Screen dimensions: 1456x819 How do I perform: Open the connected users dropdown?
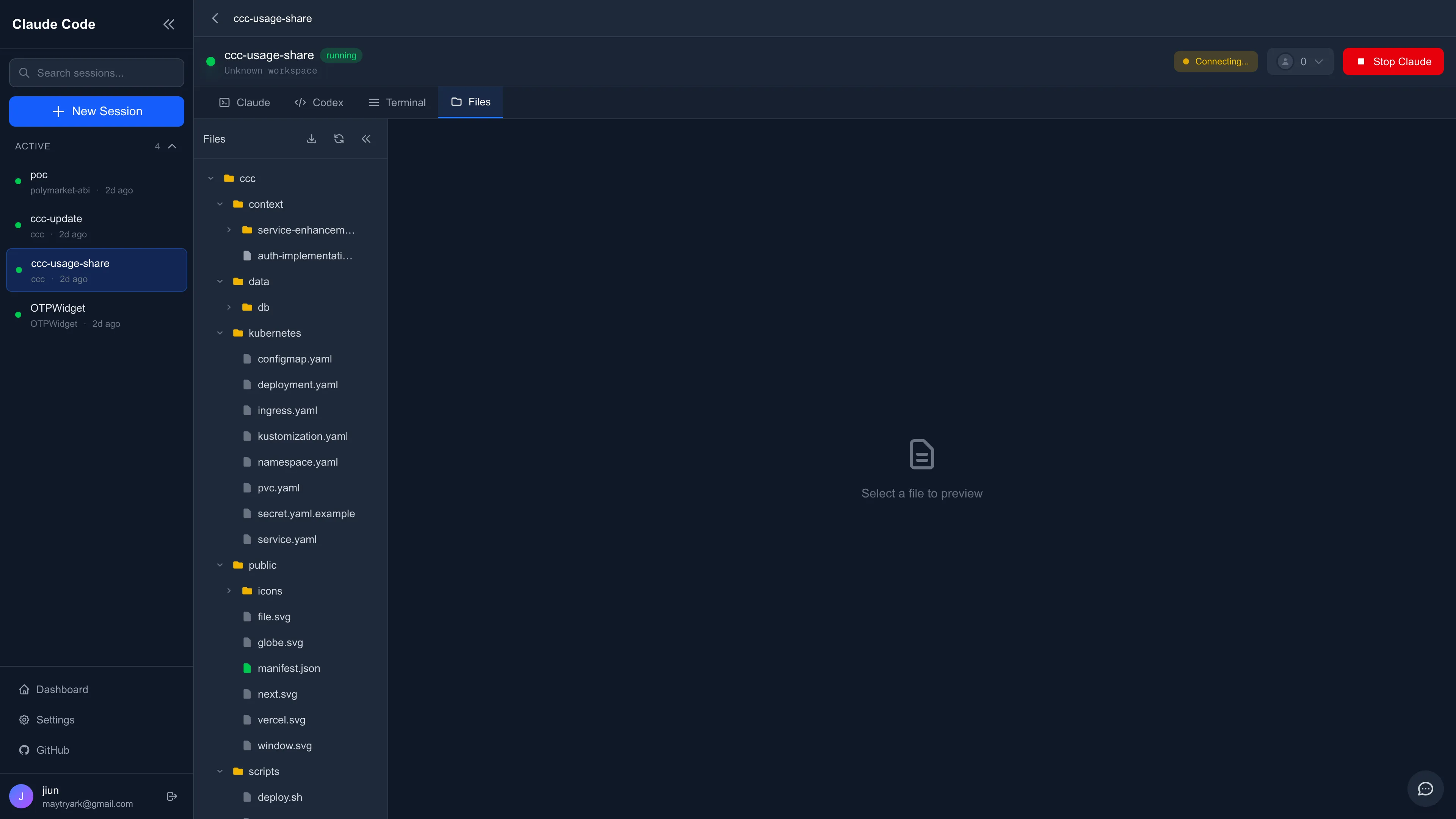point(1300,61)
